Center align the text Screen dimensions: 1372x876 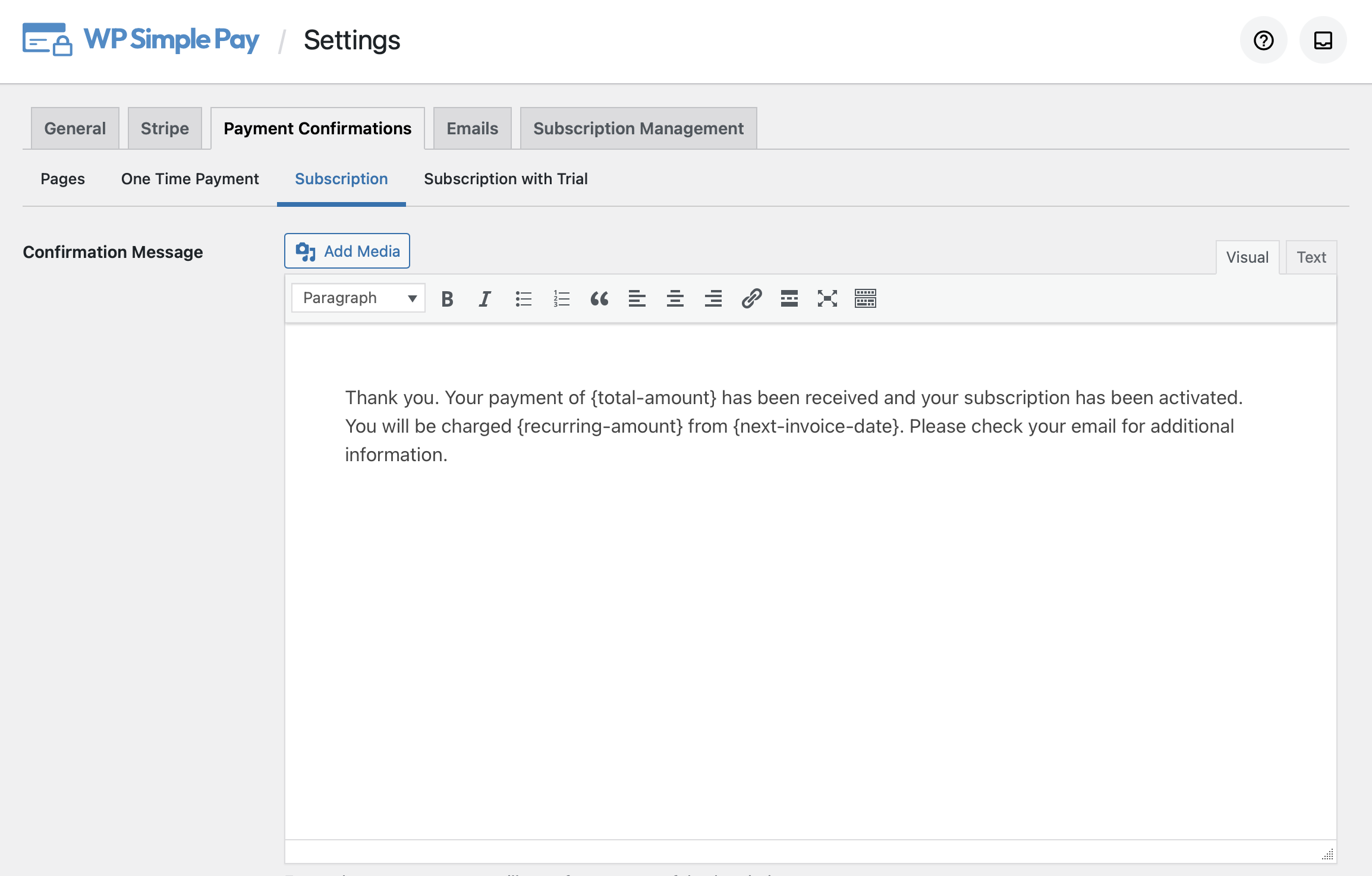point(675,298)
